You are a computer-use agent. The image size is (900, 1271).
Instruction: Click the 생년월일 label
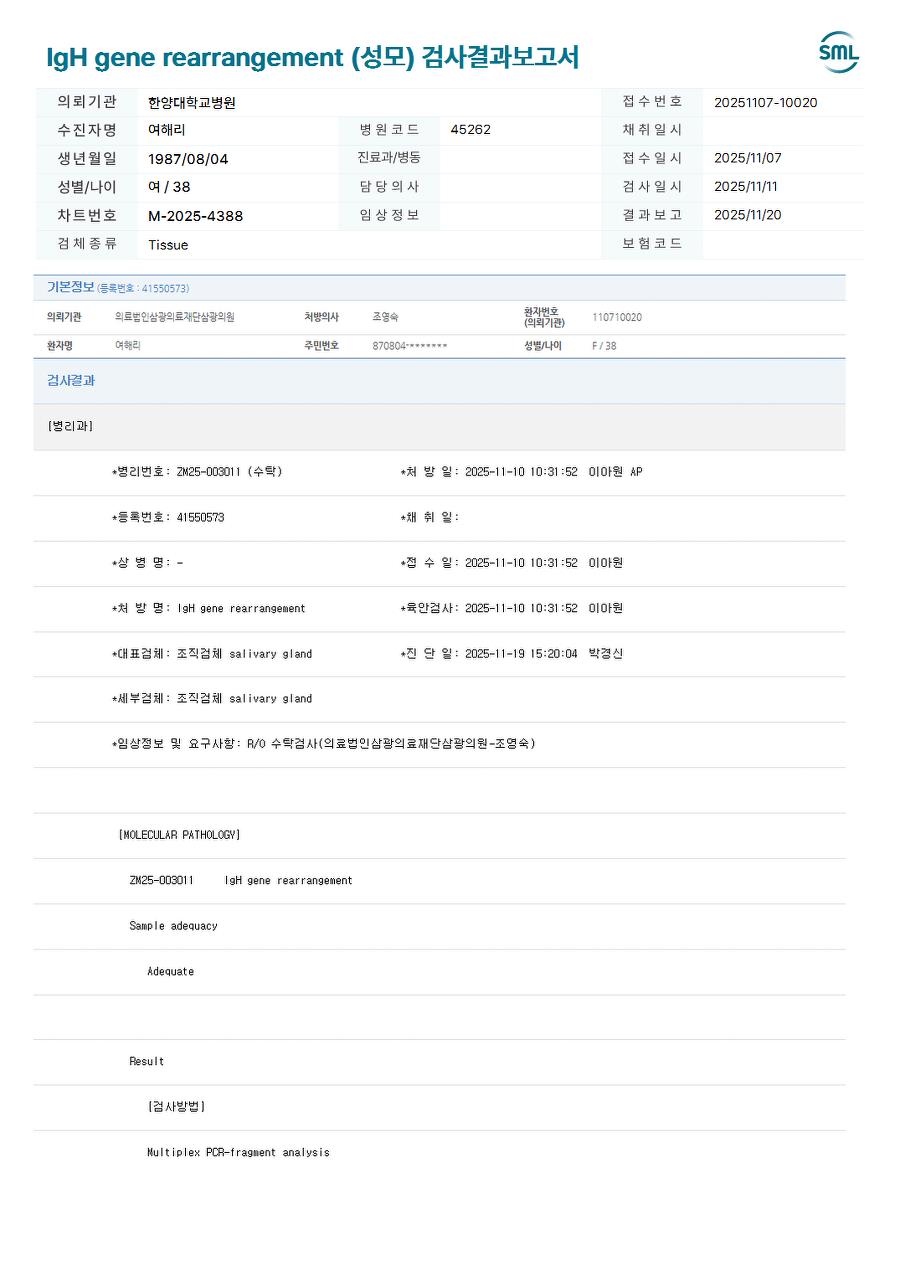(87, 158)
